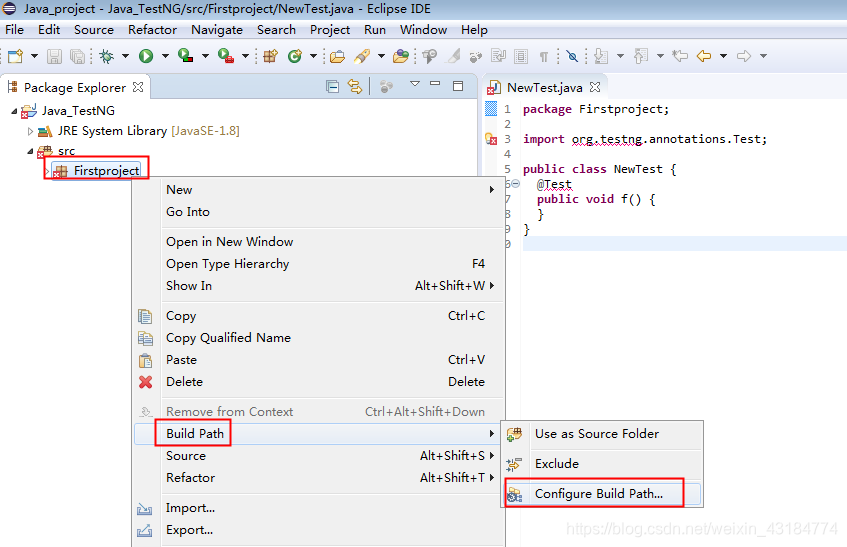
Task: Close the Package Explorer tab
Action: tap(138, 87)
